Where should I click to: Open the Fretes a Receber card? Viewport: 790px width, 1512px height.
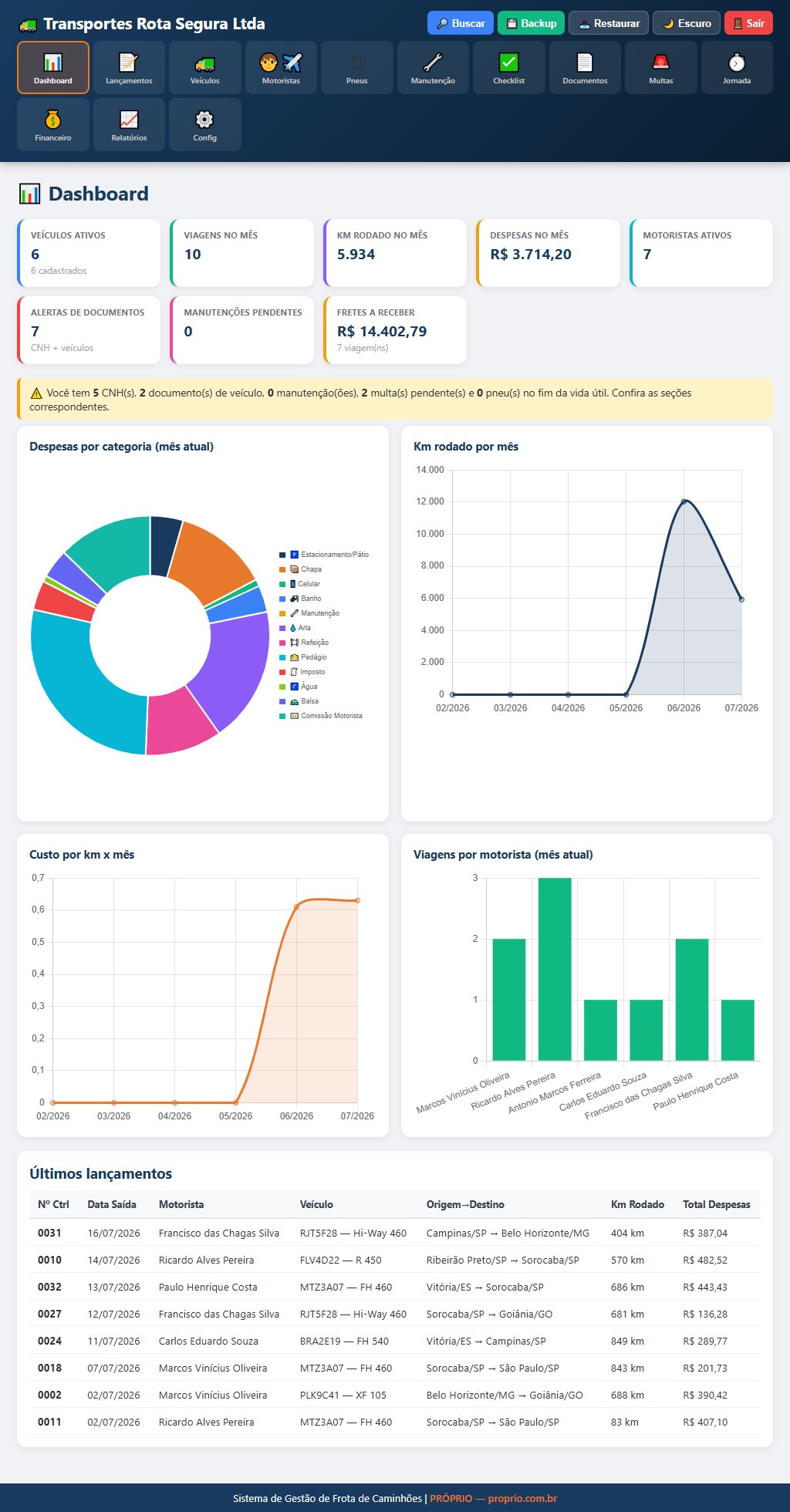[x=395, y=330]
